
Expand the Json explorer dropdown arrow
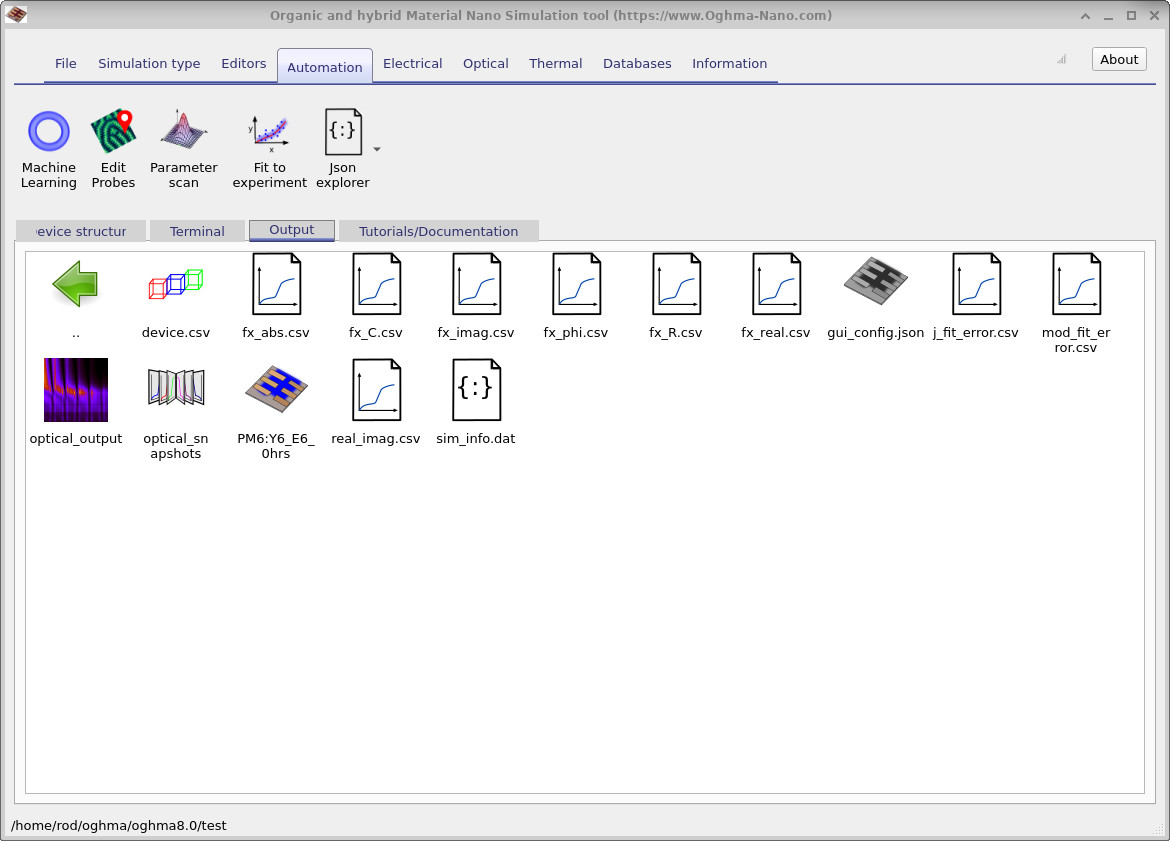pos(377,150)
